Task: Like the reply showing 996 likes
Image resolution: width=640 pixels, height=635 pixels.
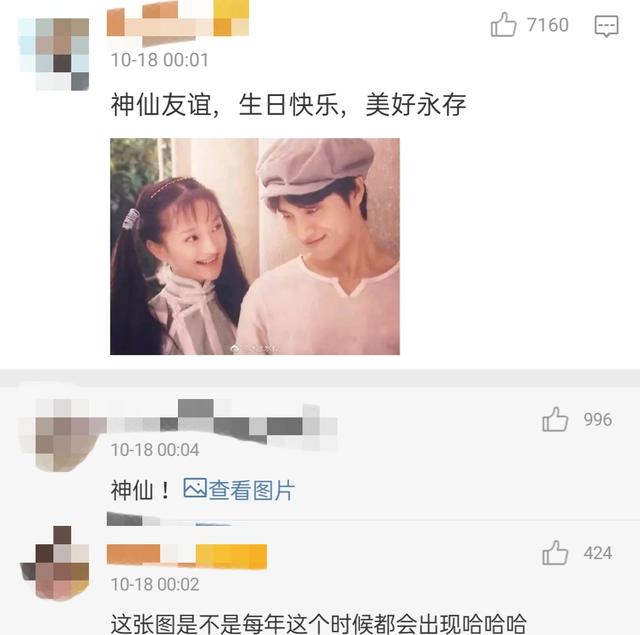Action: click(555, 420)
